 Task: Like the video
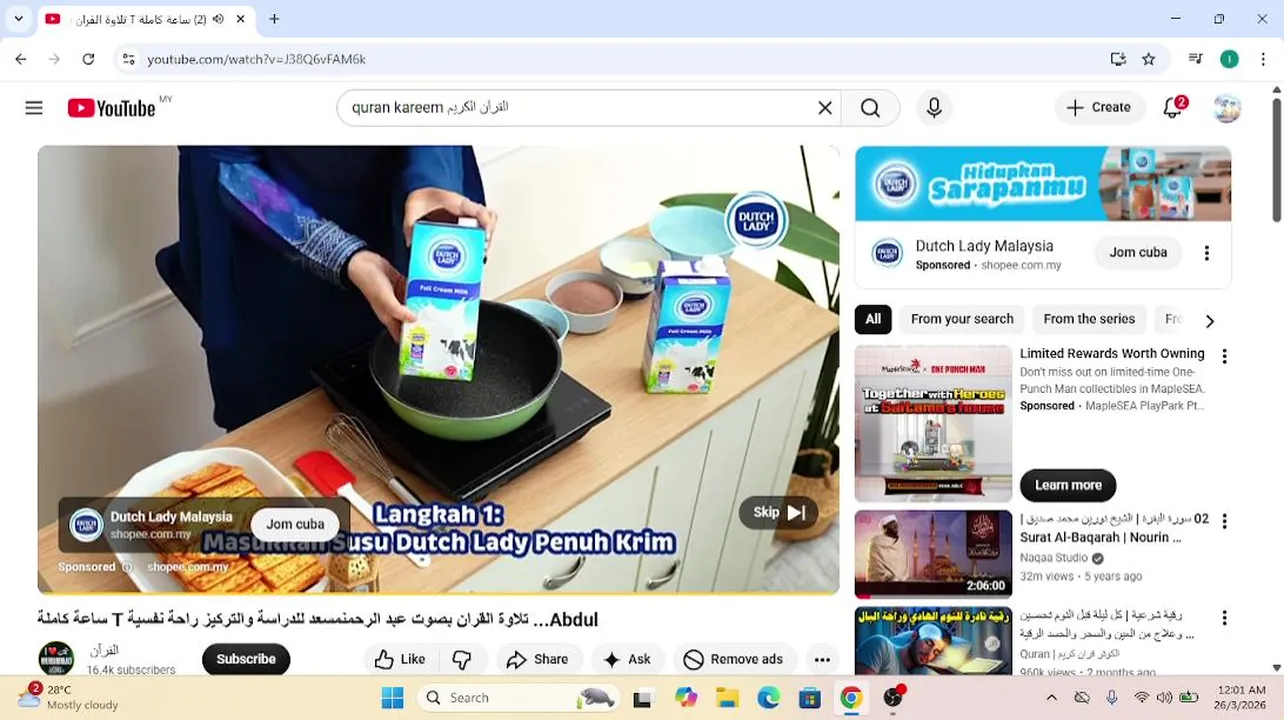click(x=400, y=659)
